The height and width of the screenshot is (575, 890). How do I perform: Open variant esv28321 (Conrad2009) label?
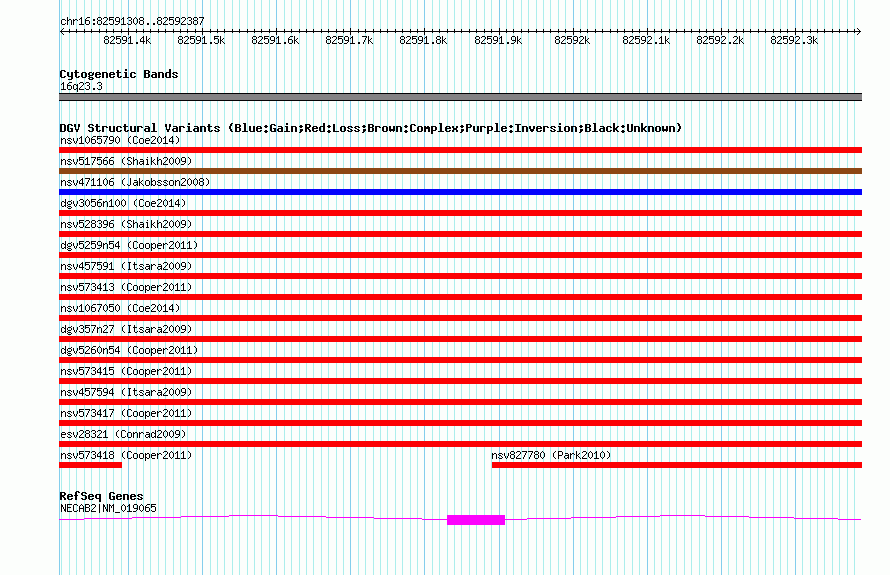pyautogui.click(x=123, y=434)
